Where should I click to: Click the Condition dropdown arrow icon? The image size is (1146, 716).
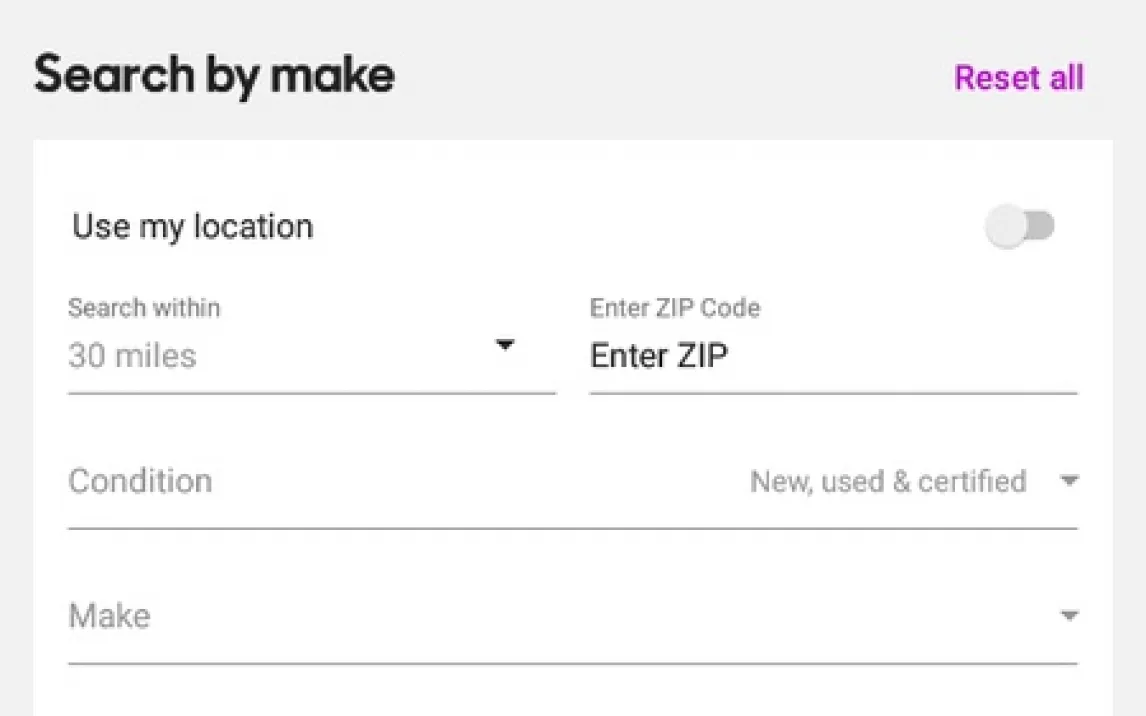point(1069,482)
